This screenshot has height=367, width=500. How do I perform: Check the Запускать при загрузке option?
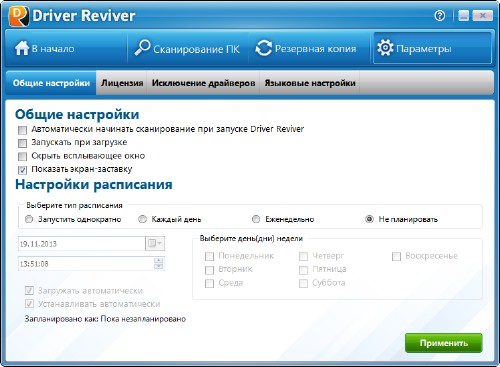[x=22, y=143]
